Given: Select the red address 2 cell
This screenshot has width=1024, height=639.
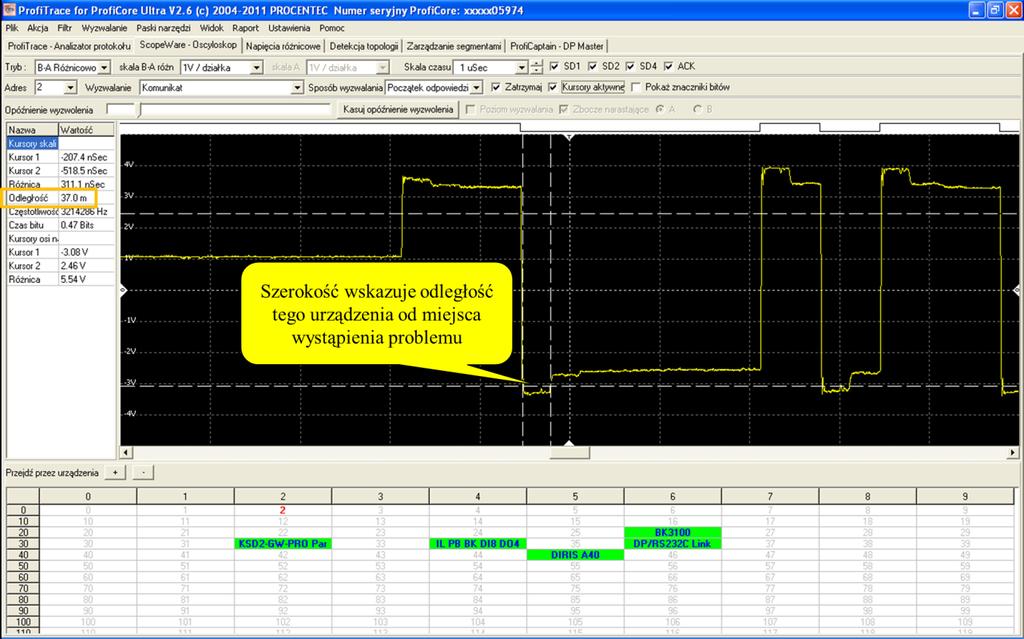Looking at the screenshot, I should point(283,510).
